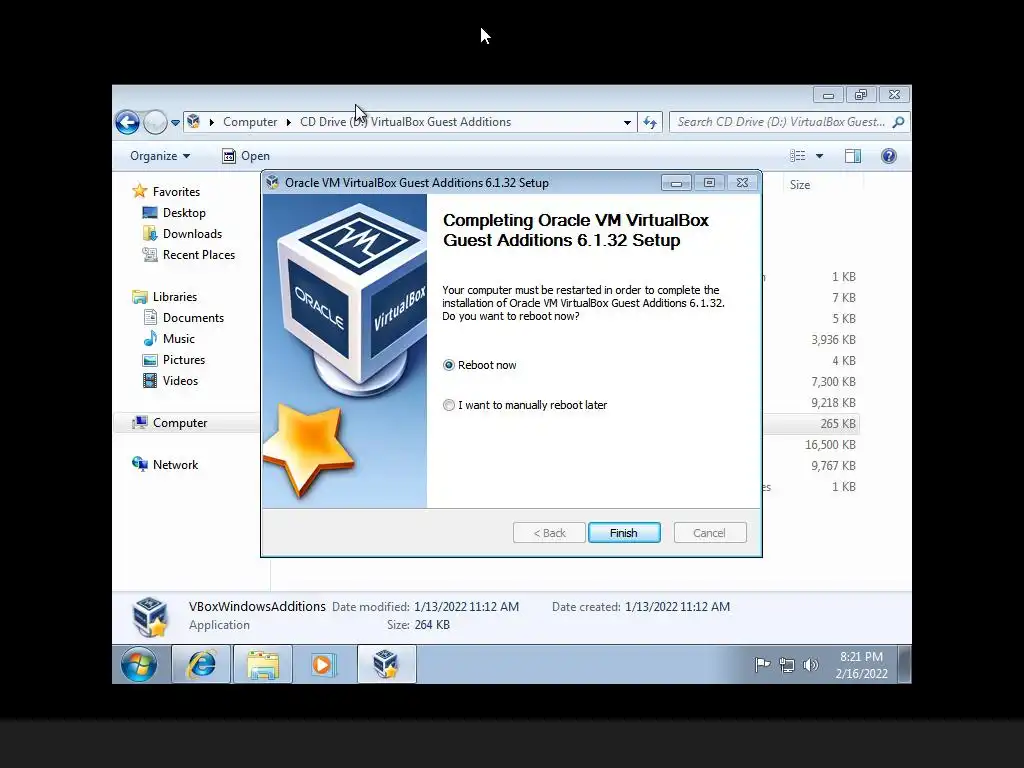Open Windows Media Player from taskbar

(x=324, y=665)
